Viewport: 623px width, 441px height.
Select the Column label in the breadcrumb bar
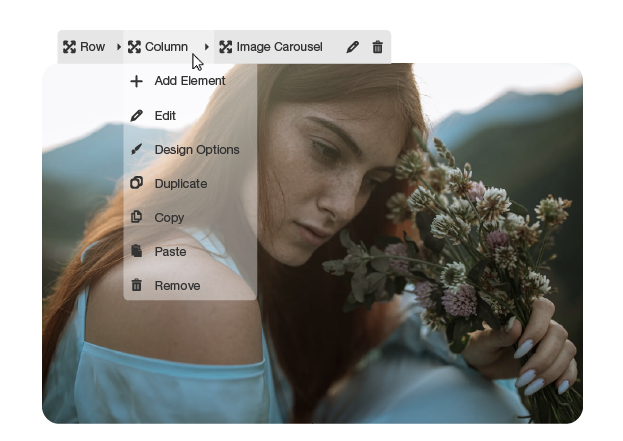pyautogui.click(x=166, y=47)
